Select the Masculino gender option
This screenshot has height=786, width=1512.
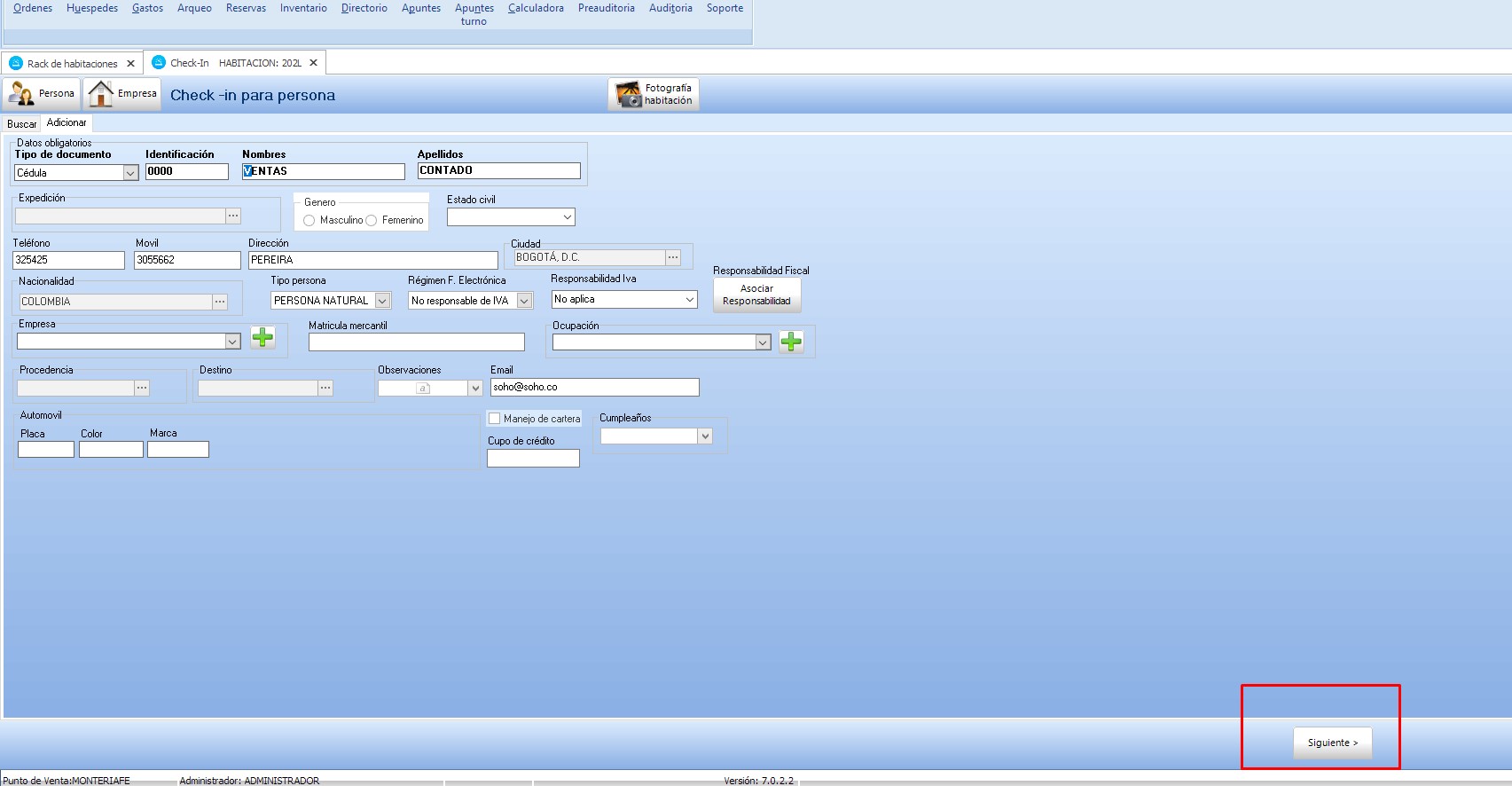pos(309,220)
